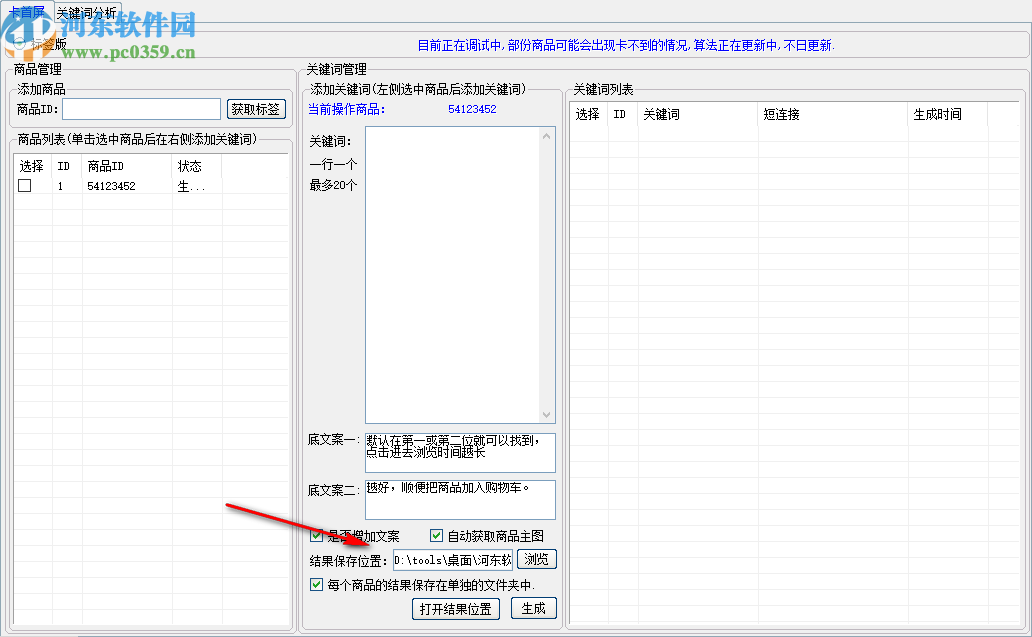Click the keyword box scroll up arrow
The width and height of the screenshot is (1032, 637).
[x=546, y=136]
